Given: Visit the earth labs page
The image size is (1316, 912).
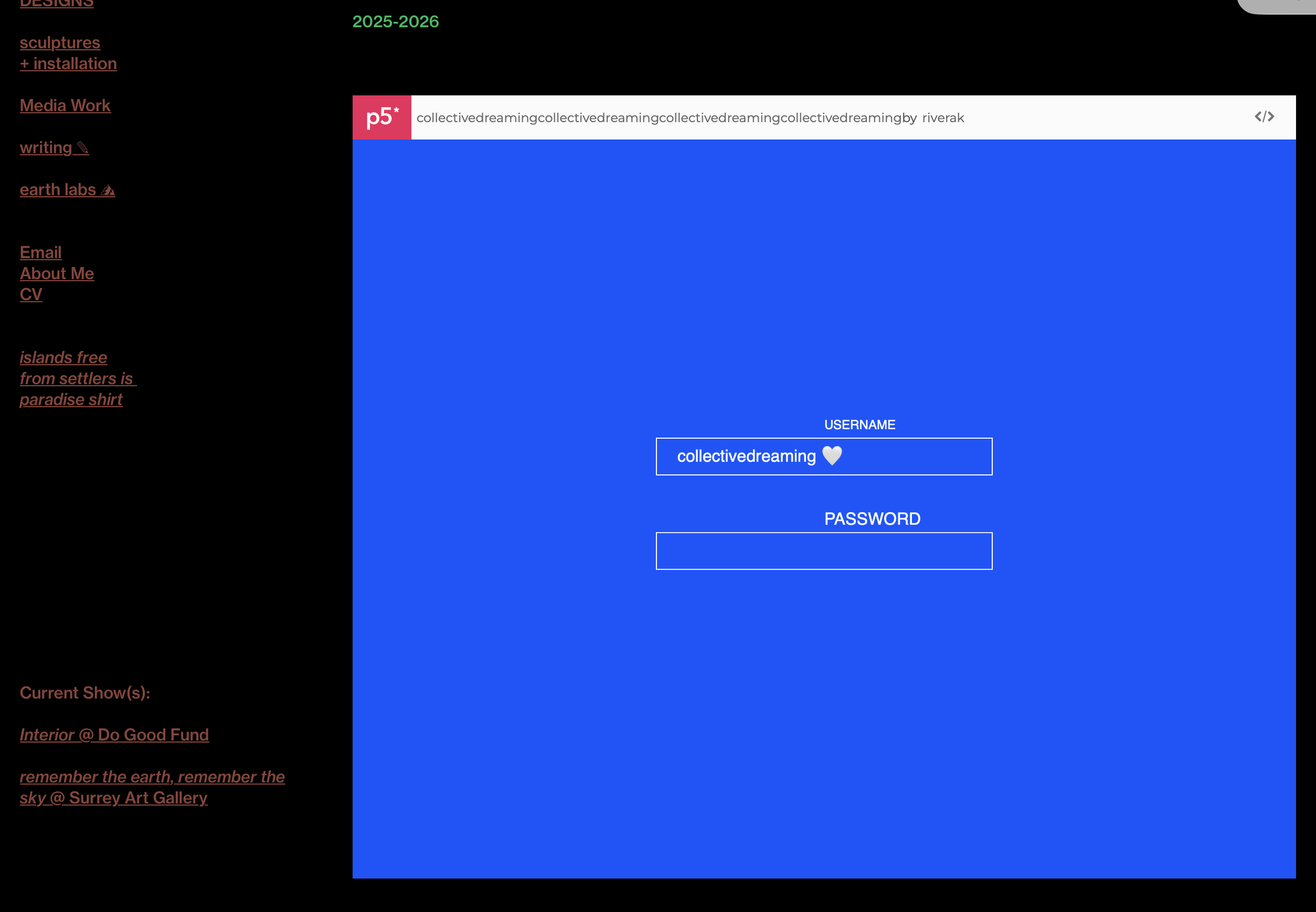Looking at the screenshot, I should click(67, 190).
